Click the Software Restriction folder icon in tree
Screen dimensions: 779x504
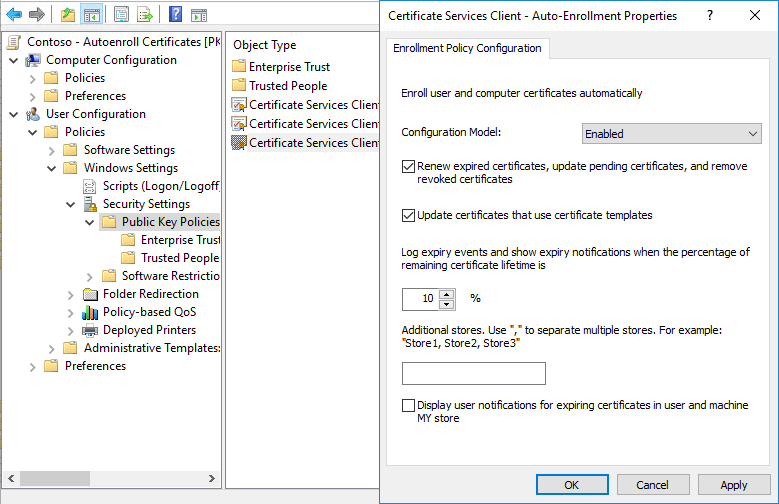coord(109,275)
